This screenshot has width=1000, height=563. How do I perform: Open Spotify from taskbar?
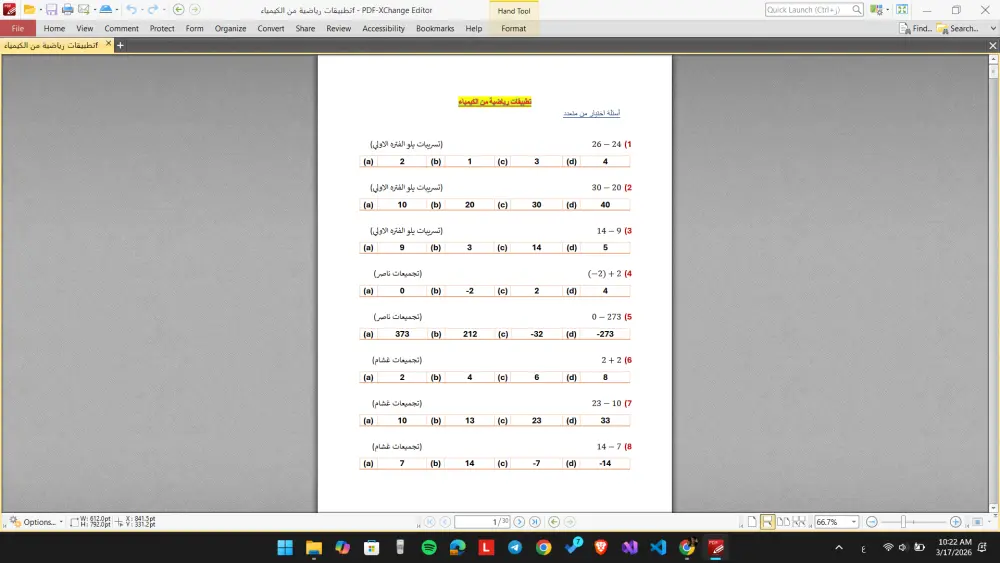[x=429, y=547]
